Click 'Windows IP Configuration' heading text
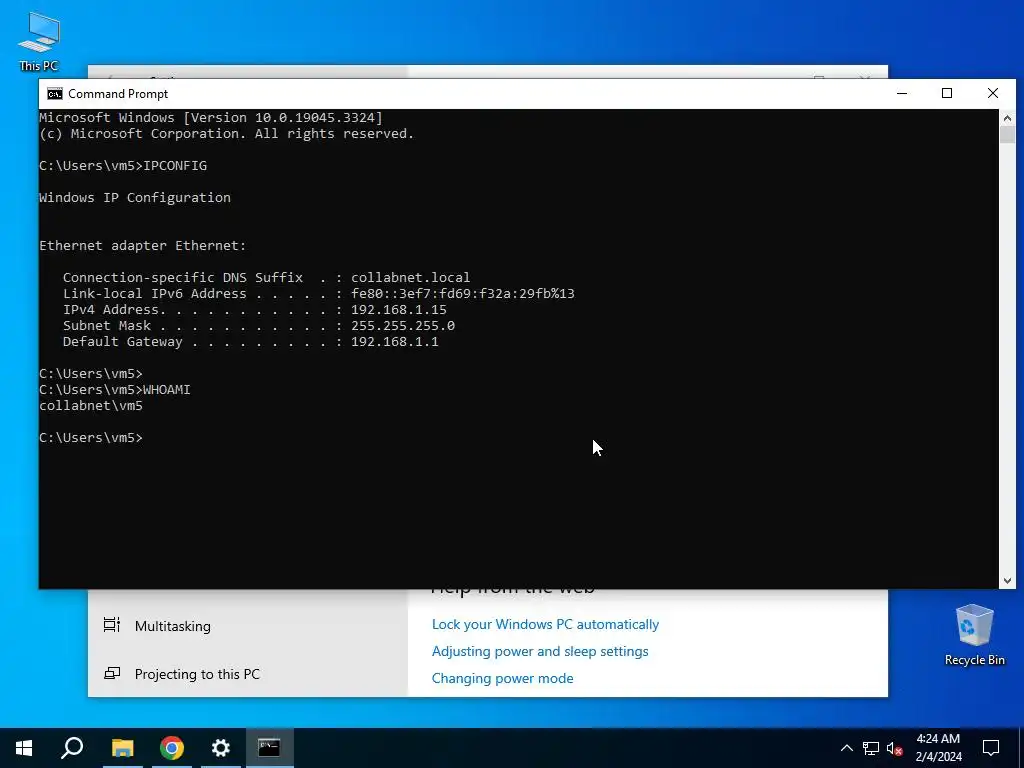The width and height of the screenshot is (1024, 768). 135,197
